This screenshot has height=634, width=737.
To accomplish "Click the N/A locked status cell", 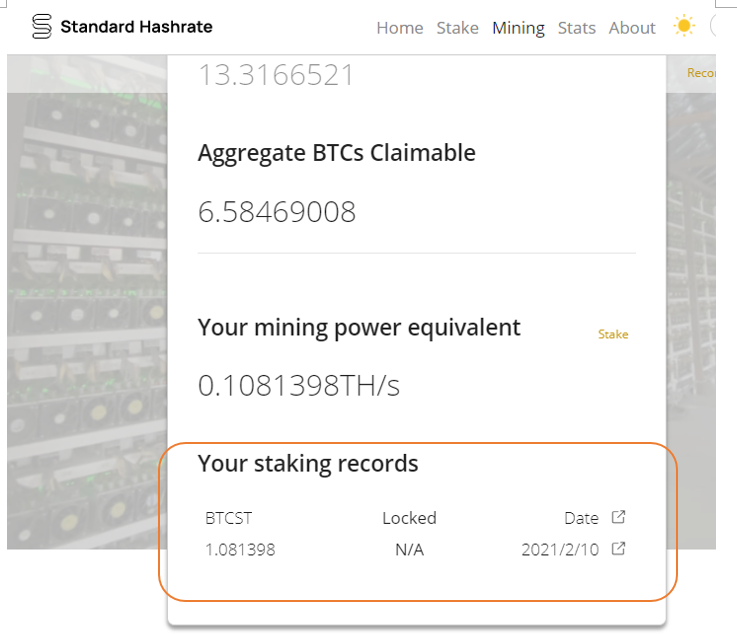I will pos(409,549).
